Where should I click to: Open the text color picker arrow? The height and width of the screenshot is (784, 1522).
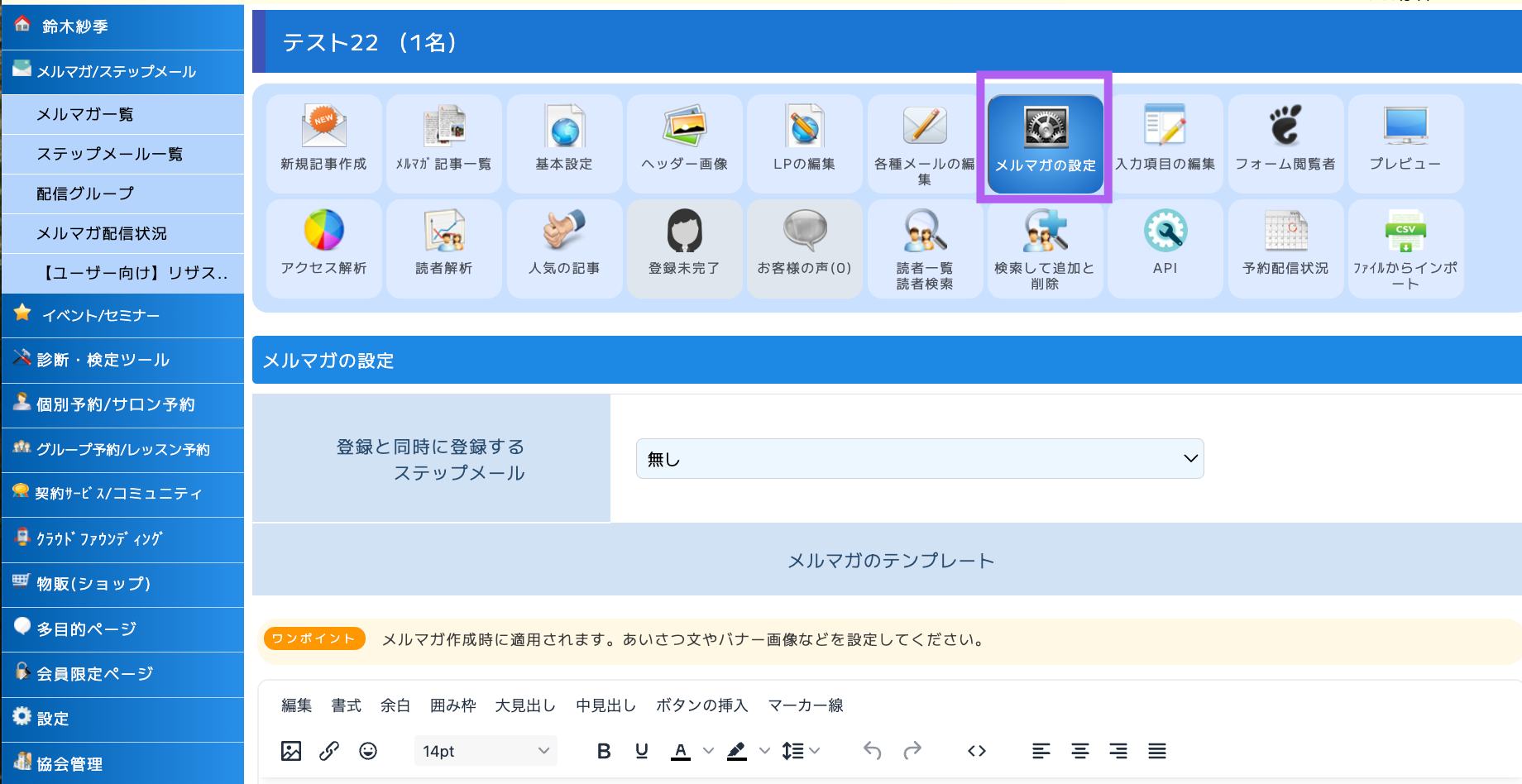(x=708, y=751)
